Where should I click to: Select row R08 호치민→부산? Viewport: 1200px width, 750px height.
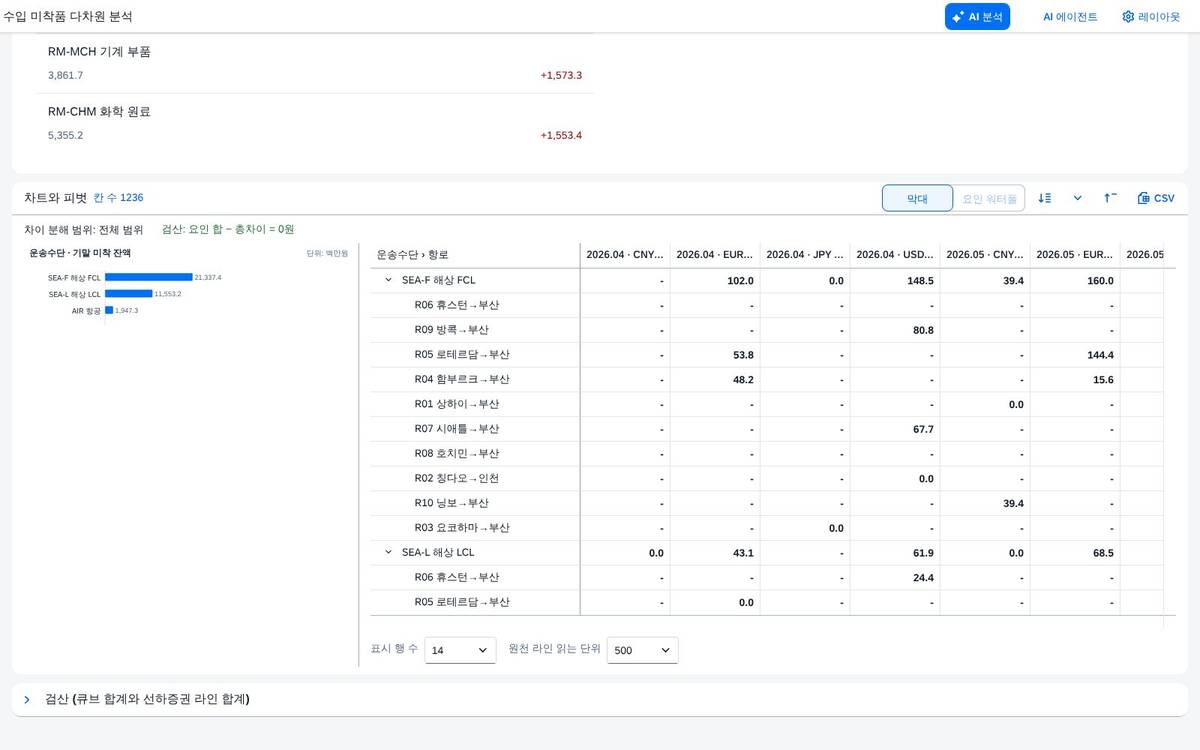click(x=475, y=453)
